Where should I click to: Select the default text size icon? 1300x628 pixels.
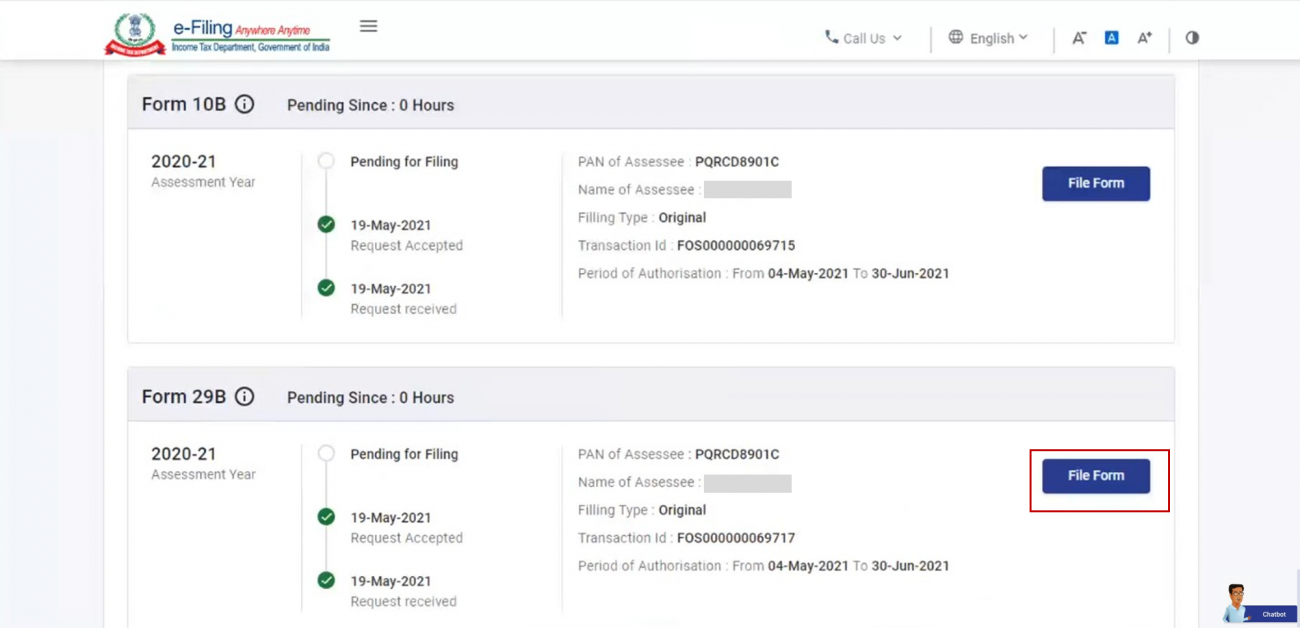pos(1111,37)
